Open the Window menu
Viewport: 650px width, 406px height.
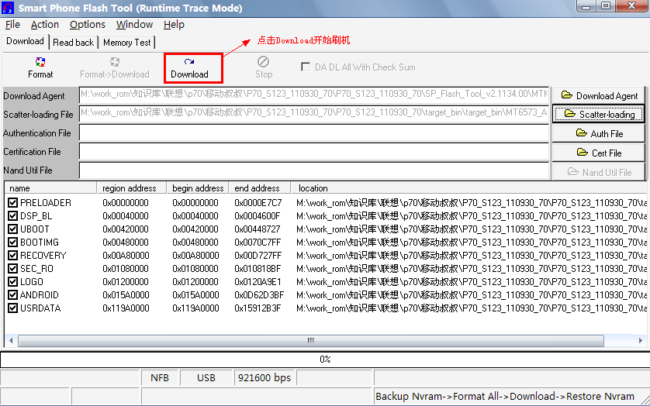click(x=134, y=24)
